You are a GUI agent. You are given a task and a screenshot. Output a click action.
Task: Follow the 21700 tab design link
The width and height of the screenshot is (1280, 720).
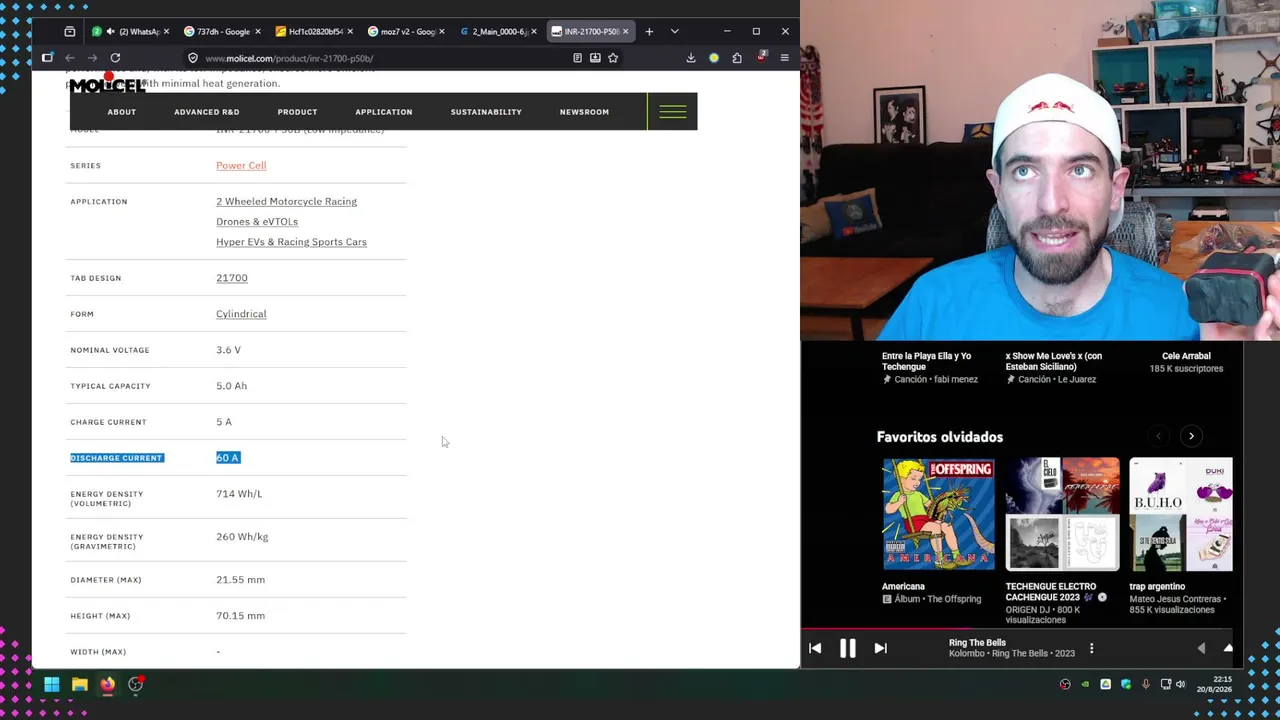(232, 277)
